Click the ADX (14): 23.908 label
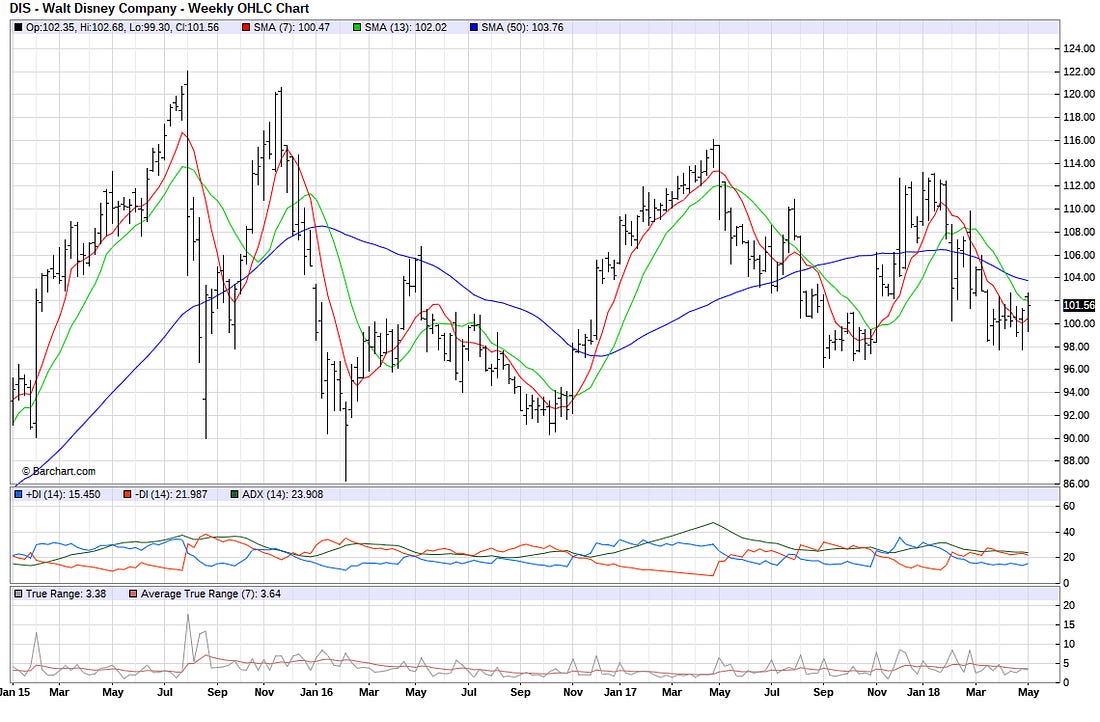 click(283, 495)
